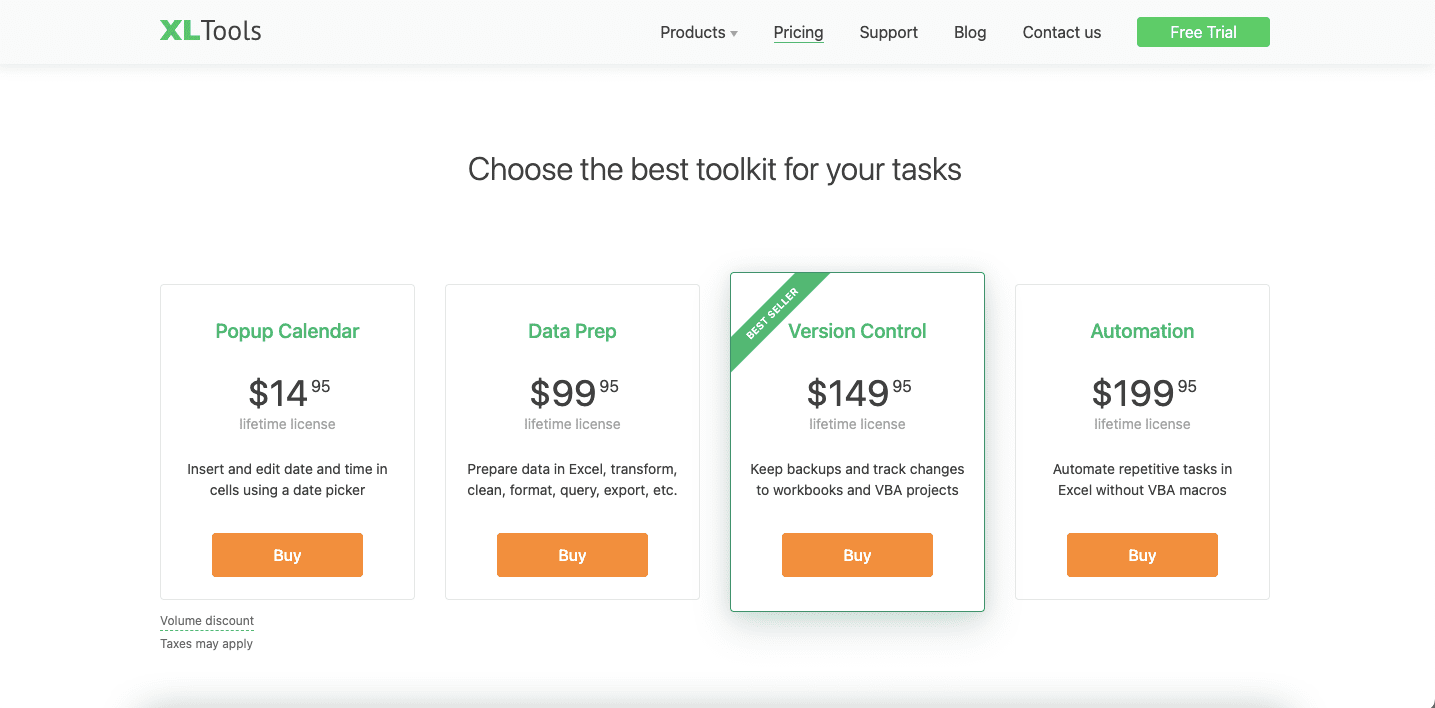Navigate to Contact us
This screenshot has width=1435, height=708.
[1061, 32]
